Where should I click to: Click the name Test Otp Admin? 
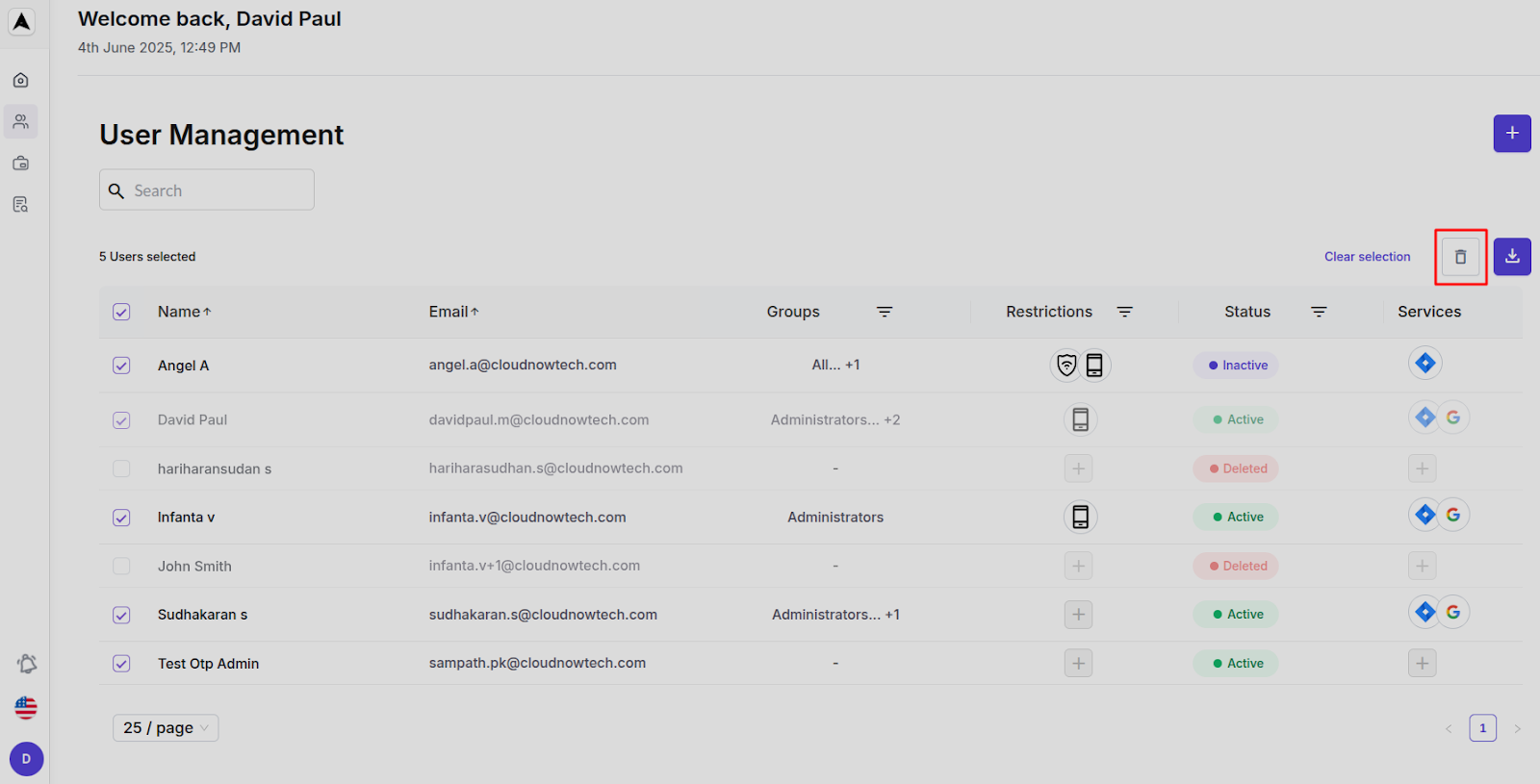208,664
